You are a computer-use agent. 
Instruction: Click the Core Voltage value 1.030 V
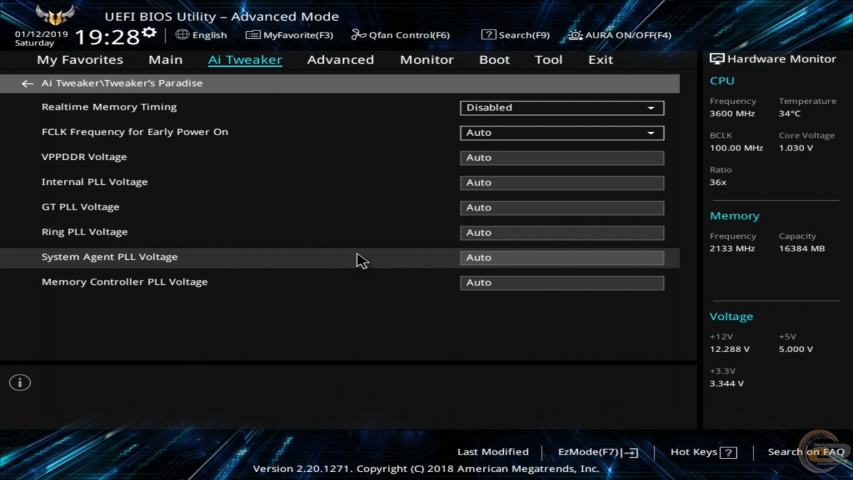[796, 148]
